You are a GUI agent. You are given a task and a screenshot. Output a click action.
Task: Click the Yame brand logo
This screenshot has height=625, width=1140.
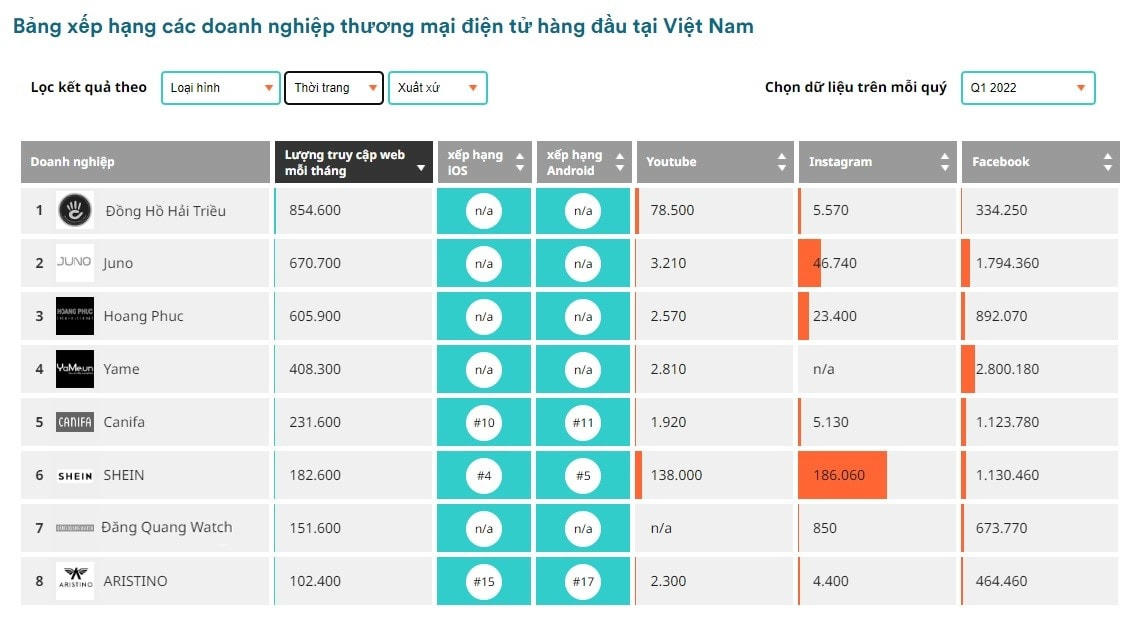(75, 369)
